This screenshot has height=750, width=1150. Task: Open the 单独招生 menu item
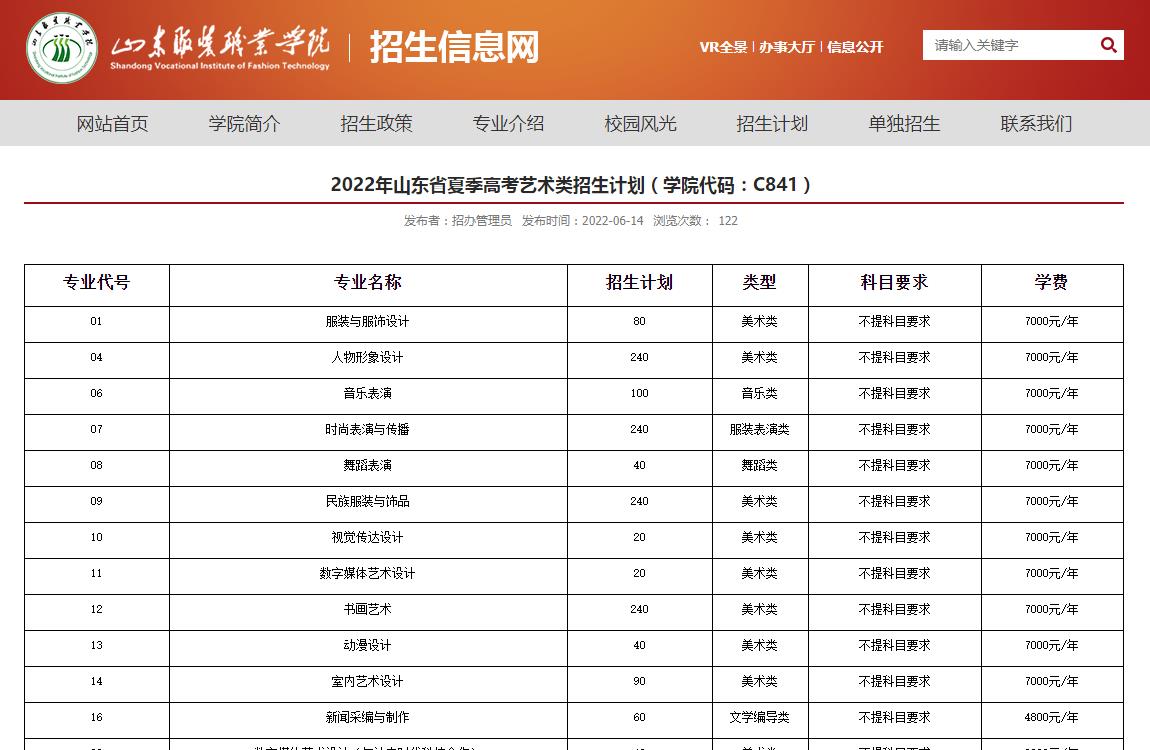(x=904, y=123)
